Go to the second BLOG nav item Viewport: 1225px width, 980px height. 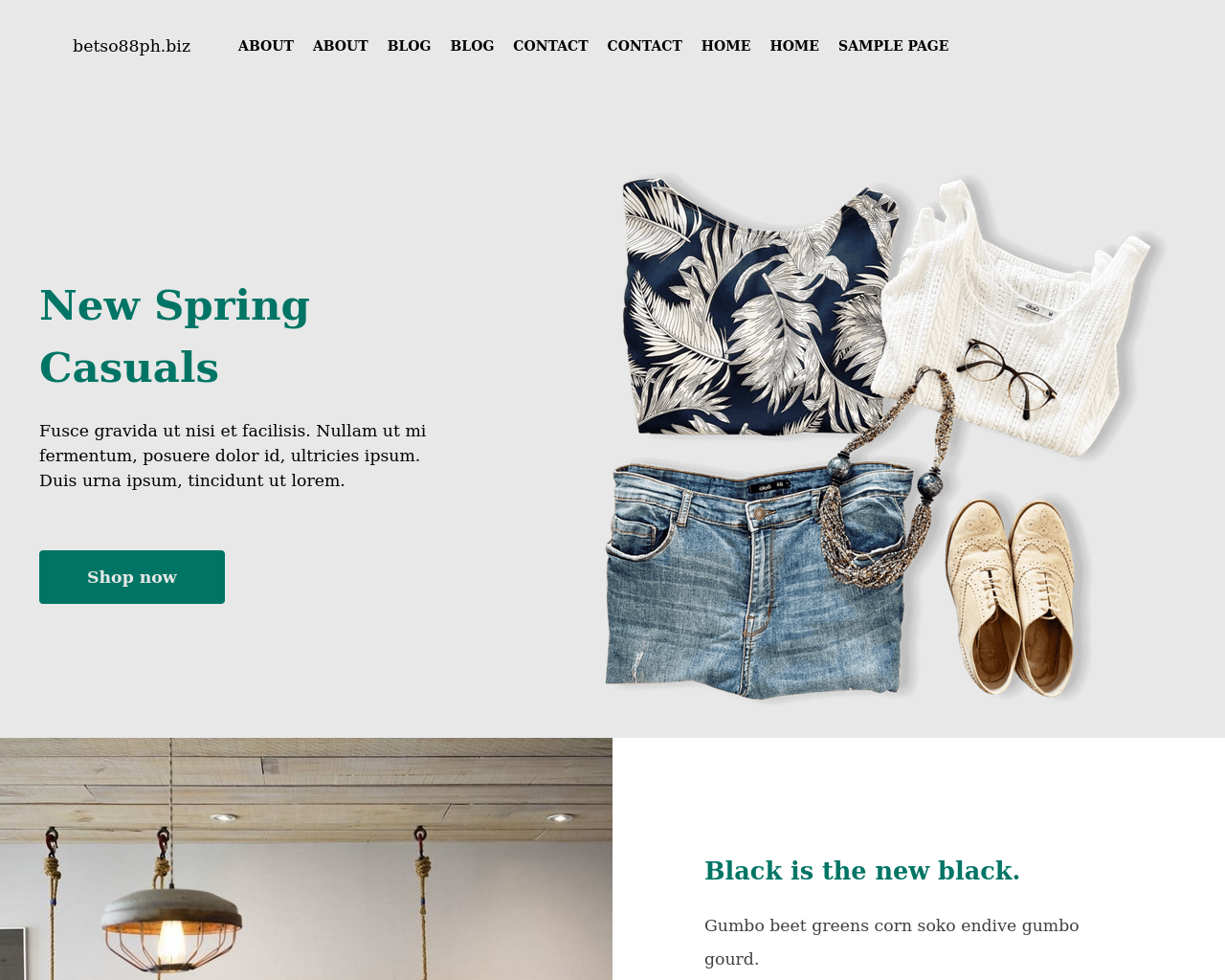click(473, 46)
